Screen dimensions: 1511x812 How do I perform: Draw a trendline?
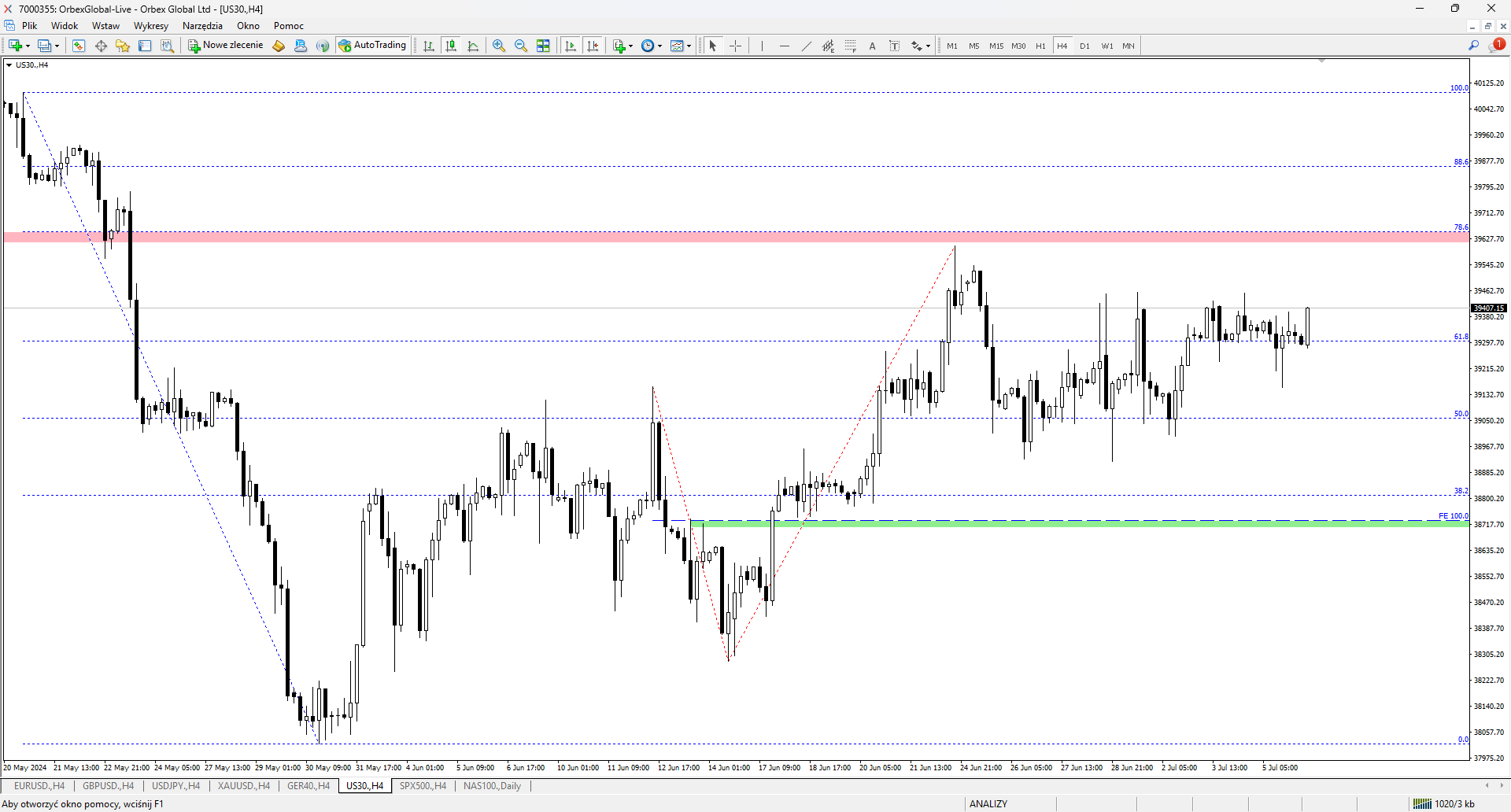pos(806,46)
